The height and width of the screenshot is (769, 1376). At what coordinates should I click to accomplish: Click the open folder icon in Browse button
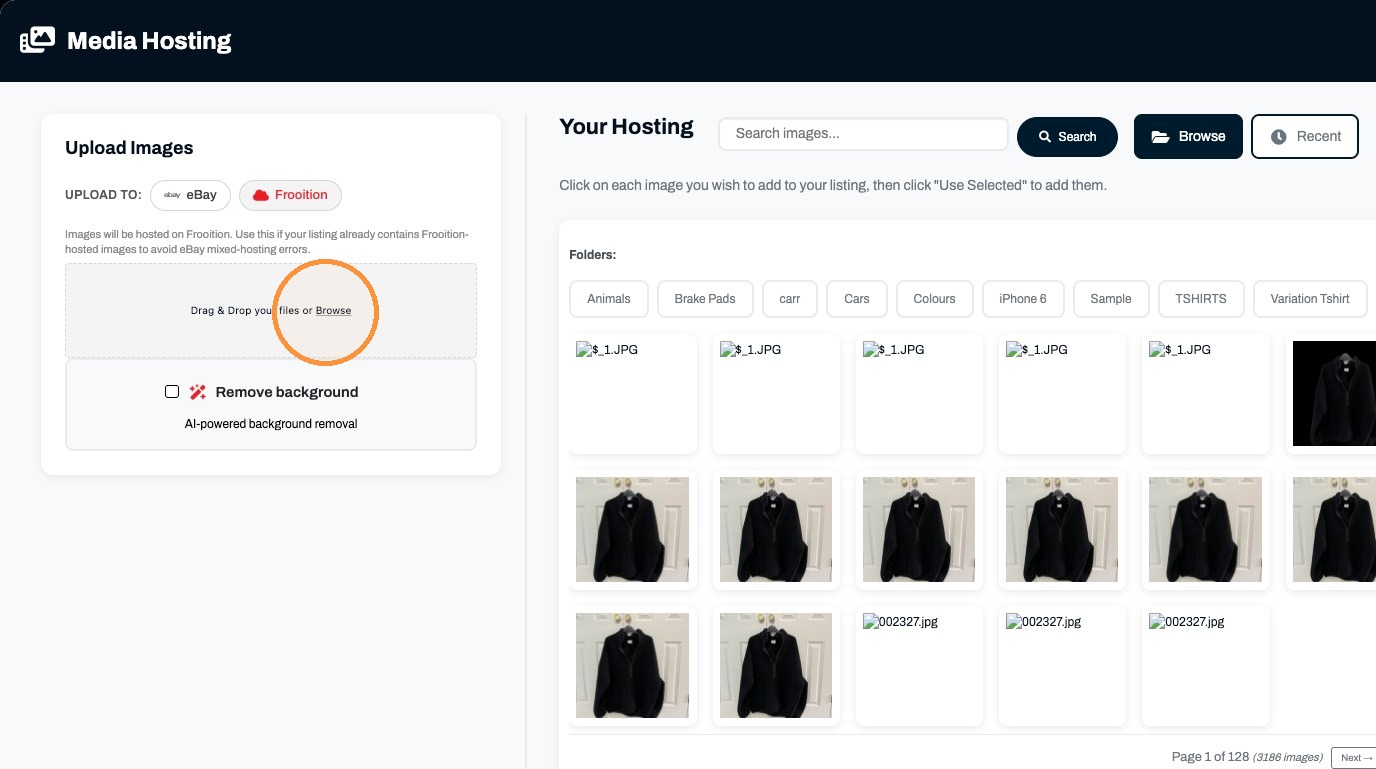1160,137
